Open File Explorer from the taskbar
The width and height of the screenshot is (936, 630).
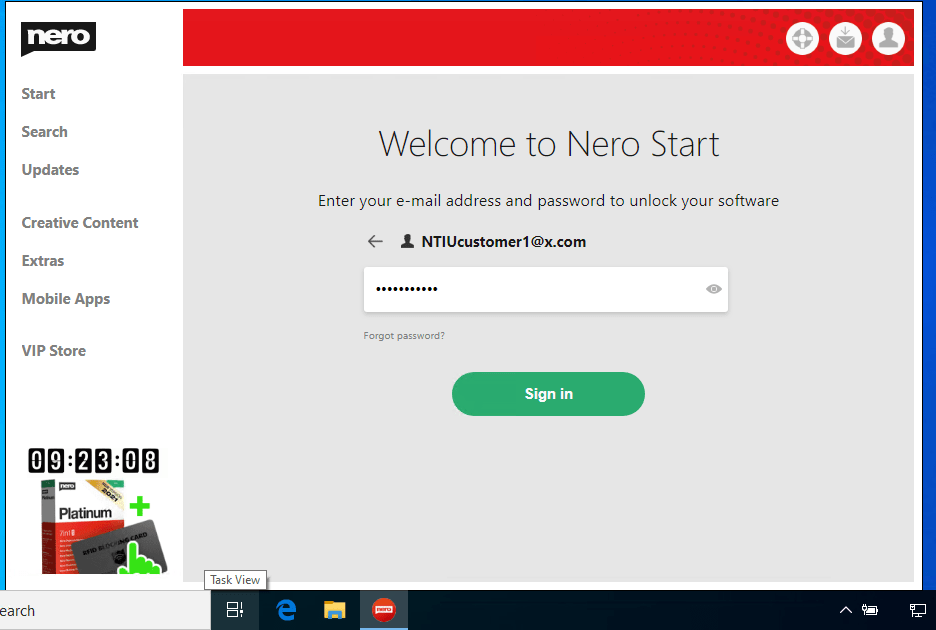pyautogui.click(x=335, y=610)
